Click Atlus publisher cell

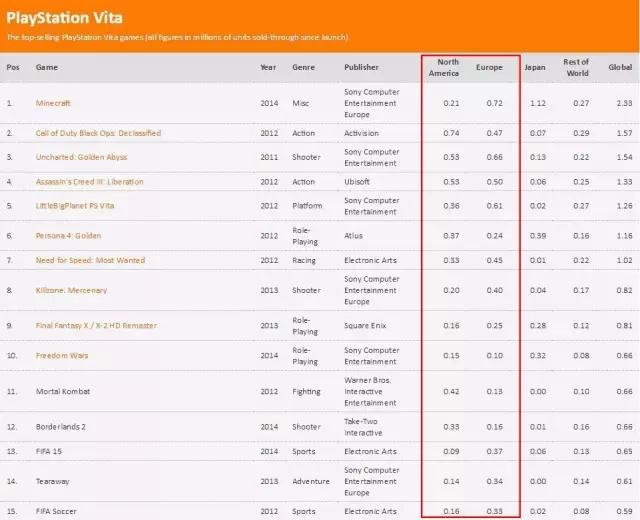pos(353,236)
